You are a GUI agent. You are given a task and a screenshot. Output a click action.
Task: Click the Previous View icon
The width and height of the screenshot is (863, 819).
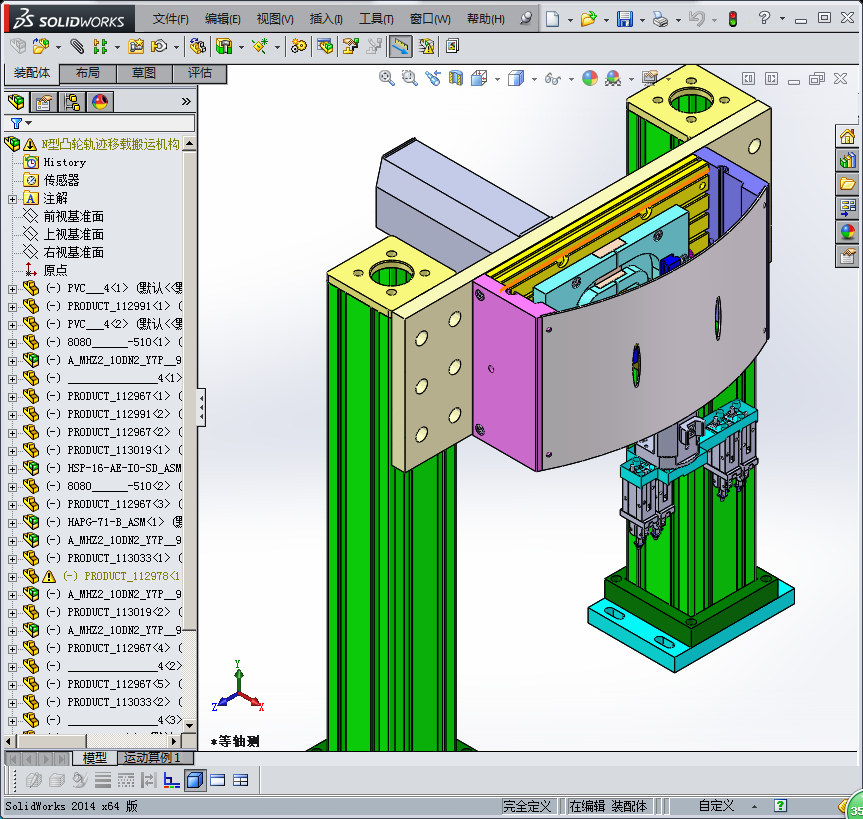[433, 78]
